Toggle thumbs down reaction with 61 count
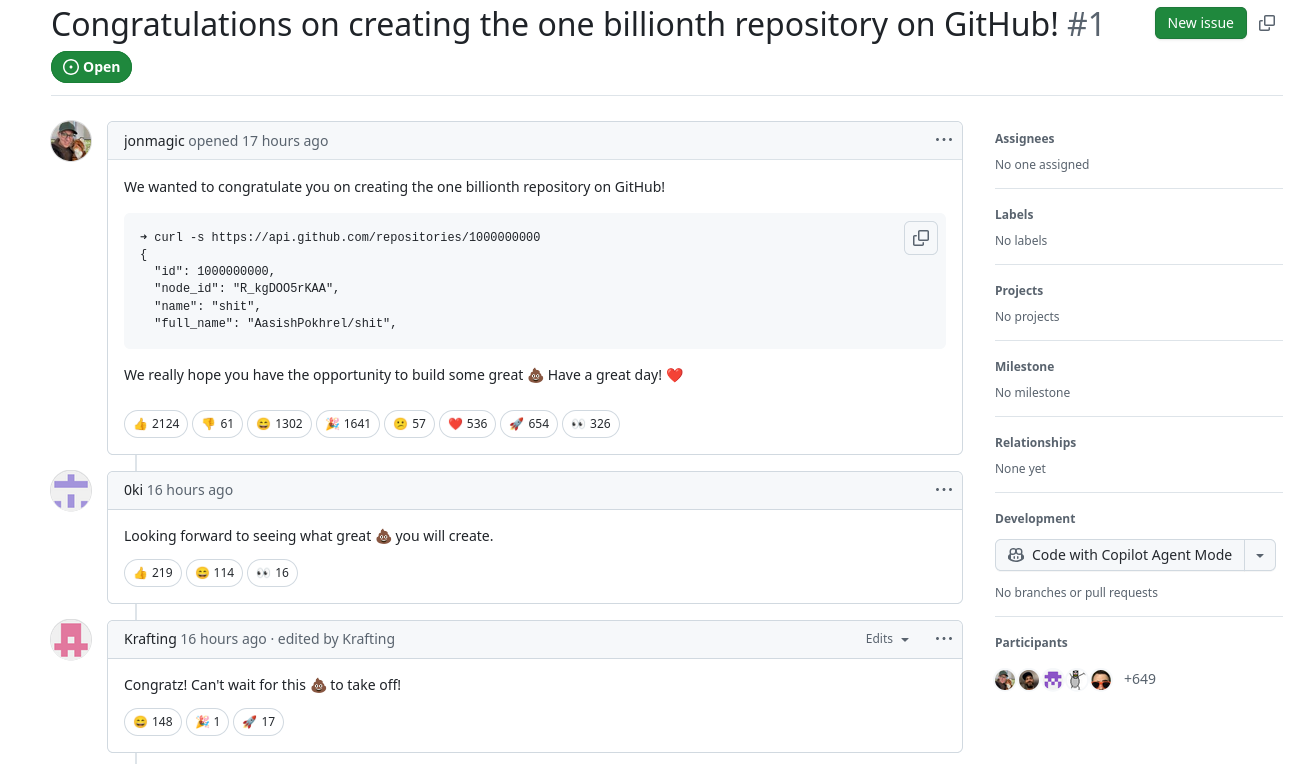Screen dimensions: 1315x764 217,424
